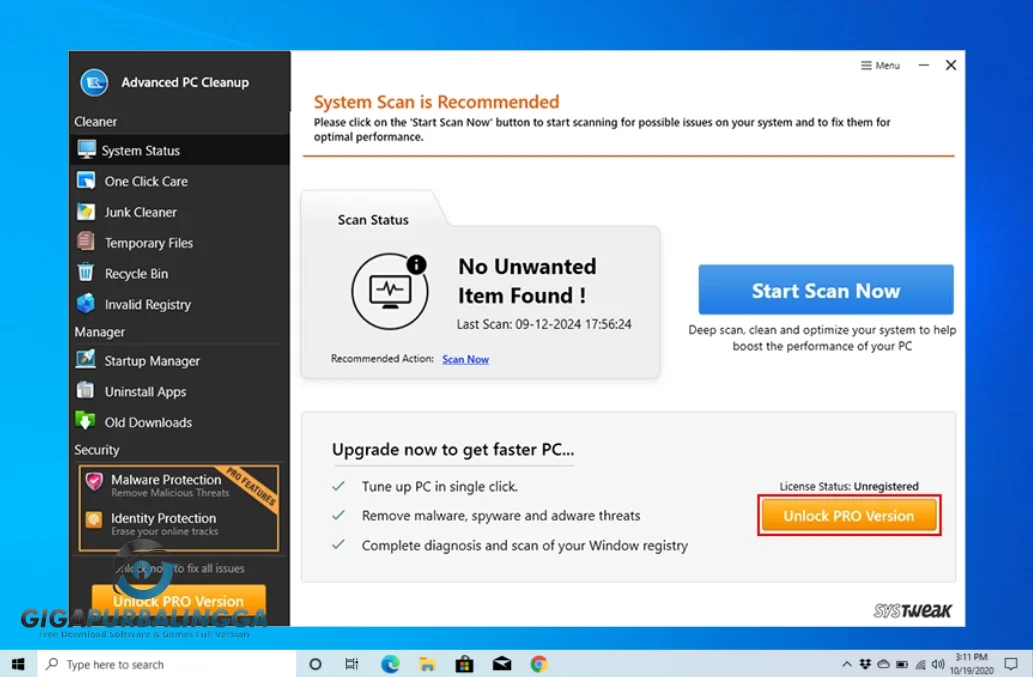Click 'System Scan is Recommended' heading
This screenshot has height=677, width=1033.
(x=436, y=102)
